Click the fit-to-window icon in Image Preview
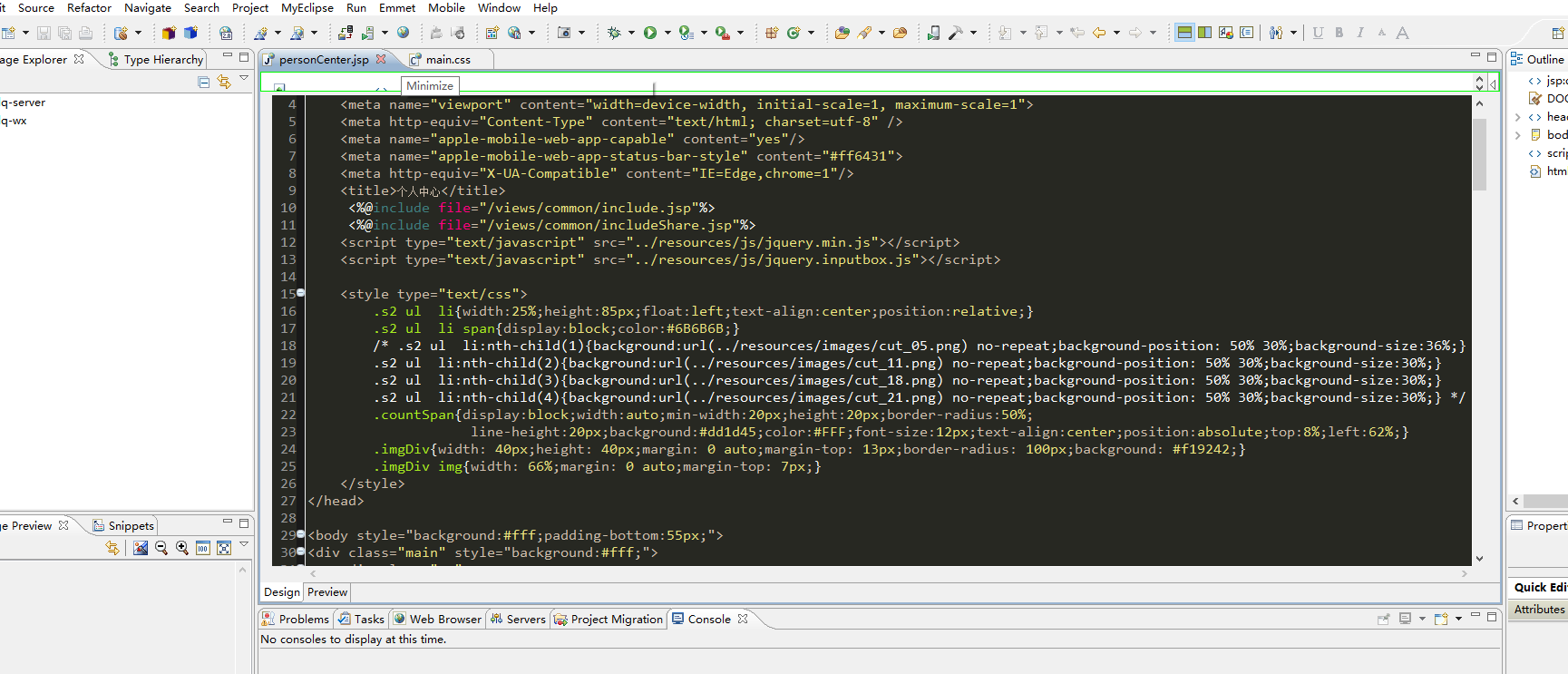This screenshot has height=674, width=1568. pos(224,548)
